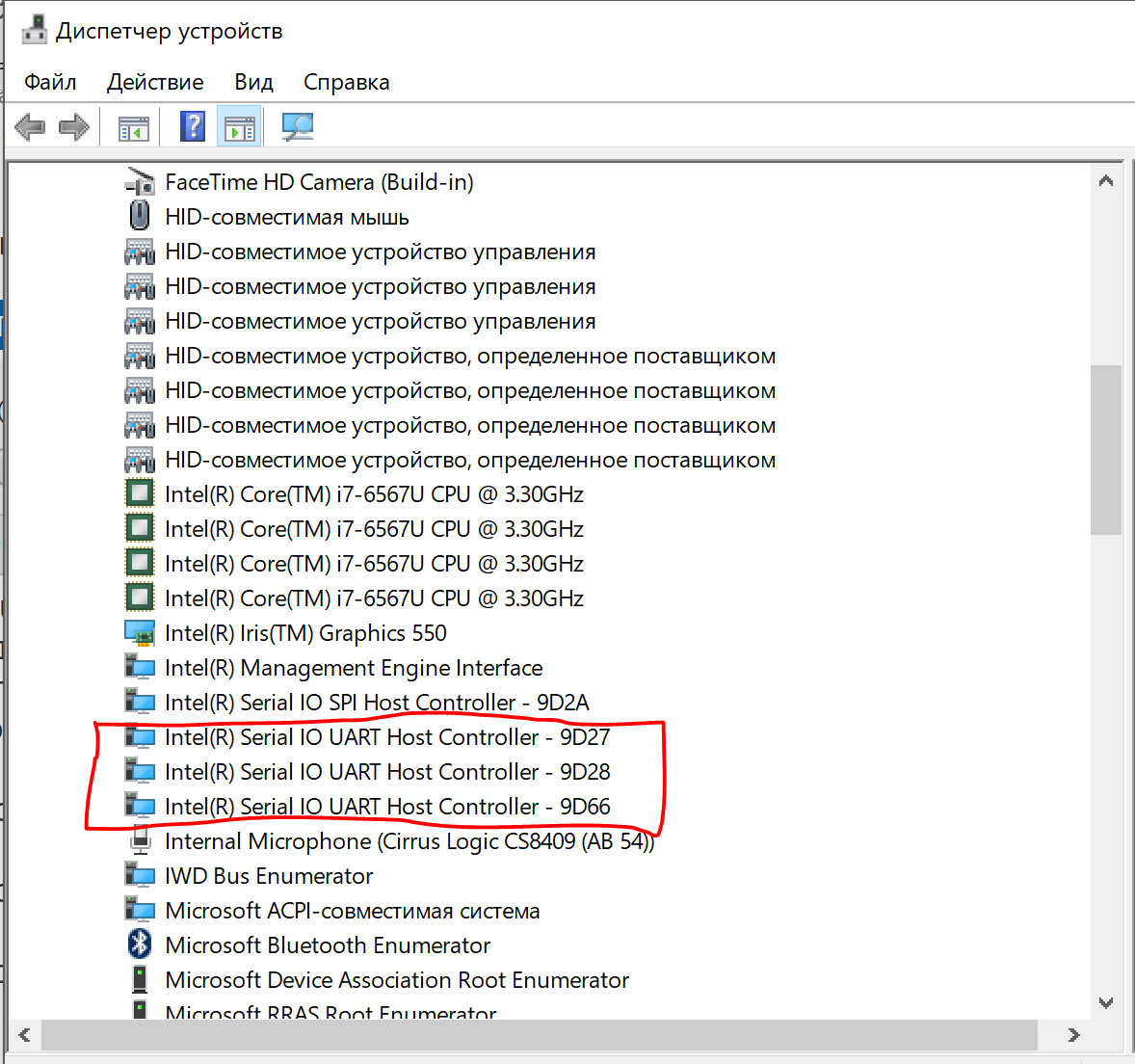
Task: Click the horizontal scrollbar right arrow
Action: pos(1074,1035)
